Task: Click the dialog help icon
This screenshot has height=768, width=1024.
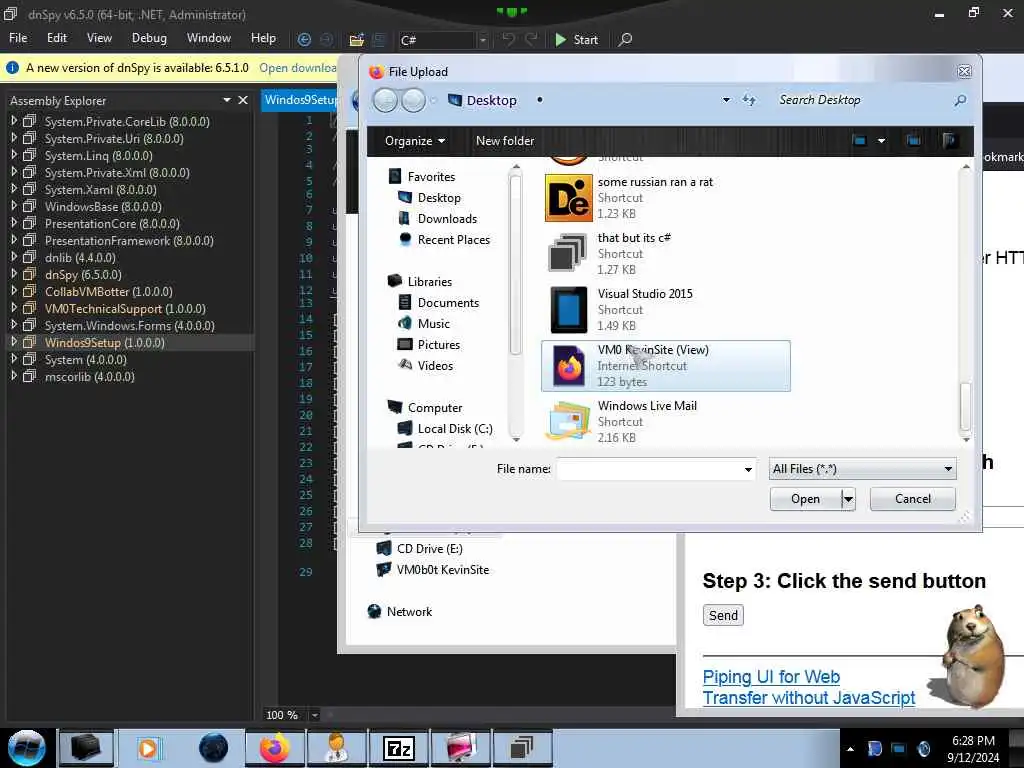Action: [x=950, y=140]
